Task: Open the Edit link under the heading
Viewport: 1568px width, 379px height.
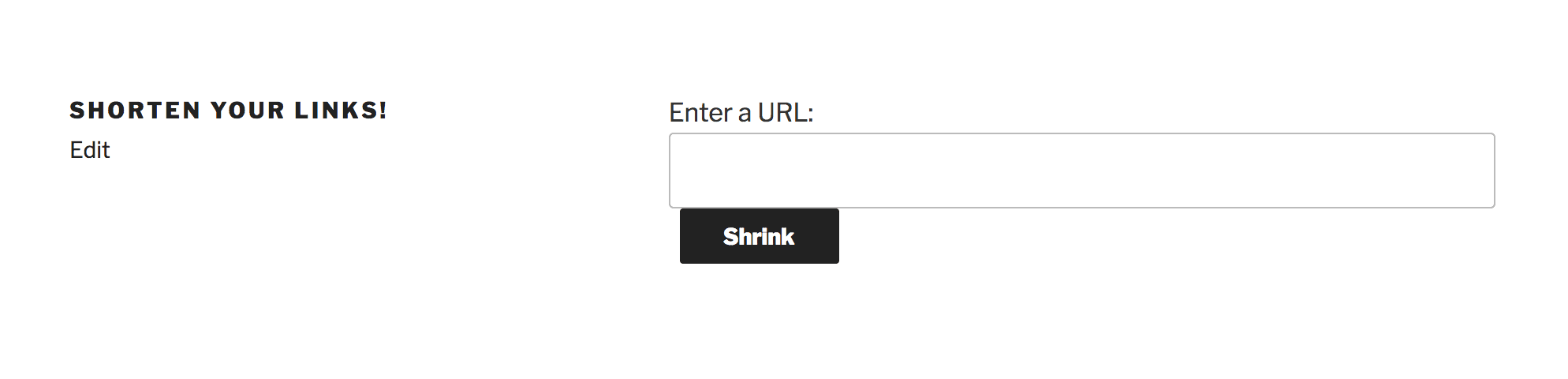Action: (90, 150)
